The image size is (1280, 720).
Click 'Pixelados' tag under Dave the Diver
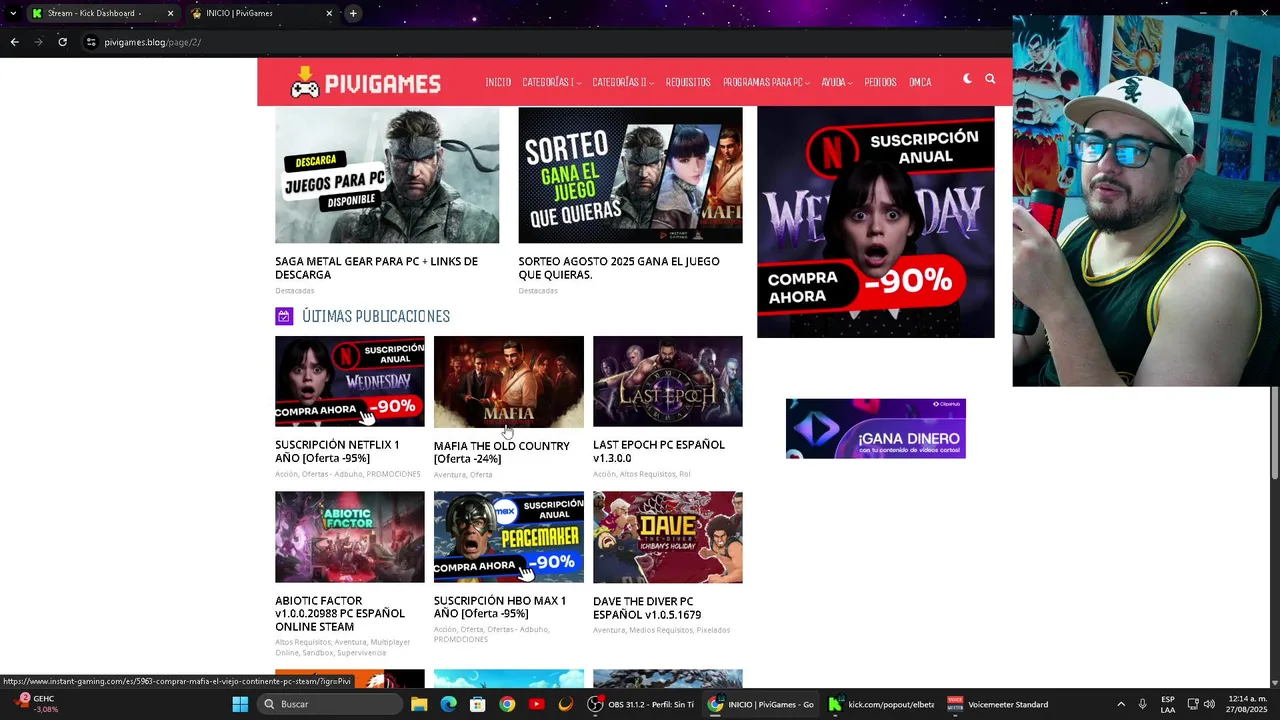coord(713,630)
